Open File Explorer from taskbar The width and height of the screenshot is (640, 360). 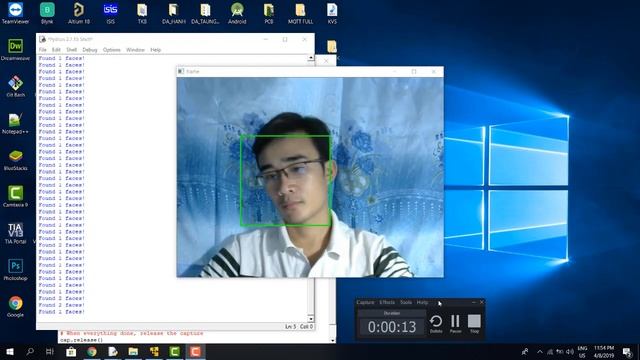[x=133, y=351]
